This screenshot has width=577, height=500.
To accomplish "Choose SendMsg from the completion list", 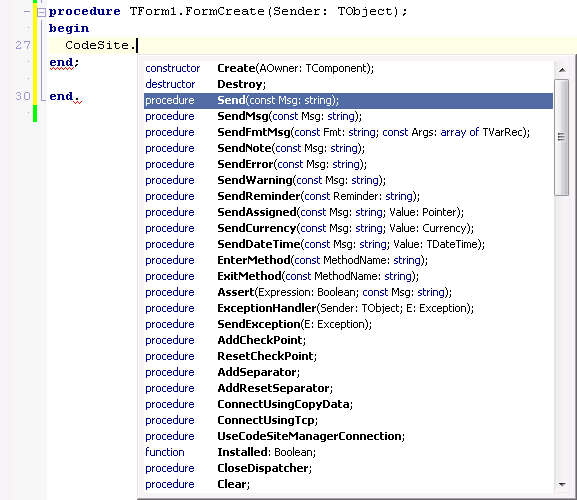I will click(x=348, y=116).
